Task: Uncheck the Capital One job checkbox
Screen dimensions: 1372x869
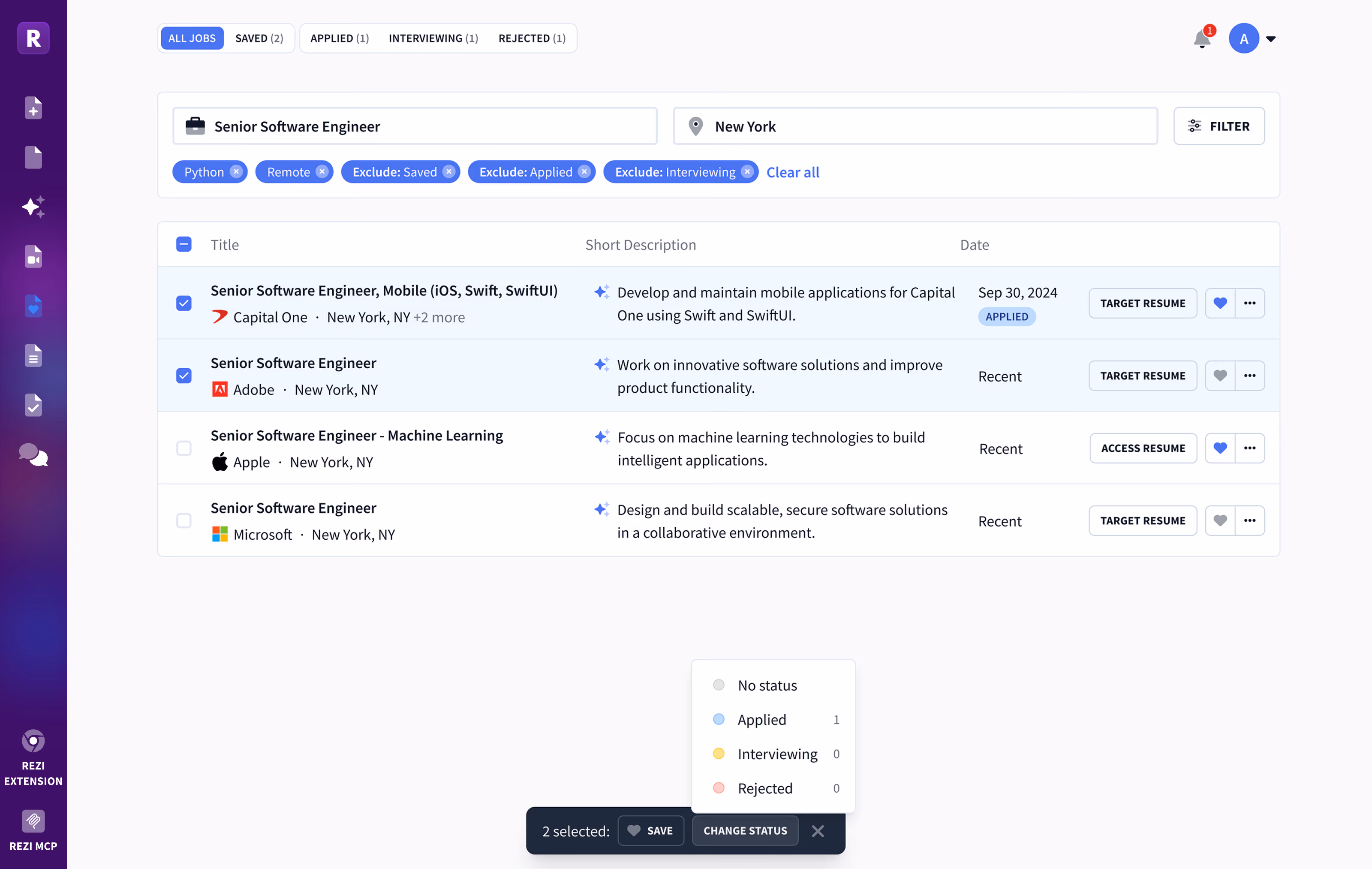Action: pyautogui.click(x=184, y=303)
